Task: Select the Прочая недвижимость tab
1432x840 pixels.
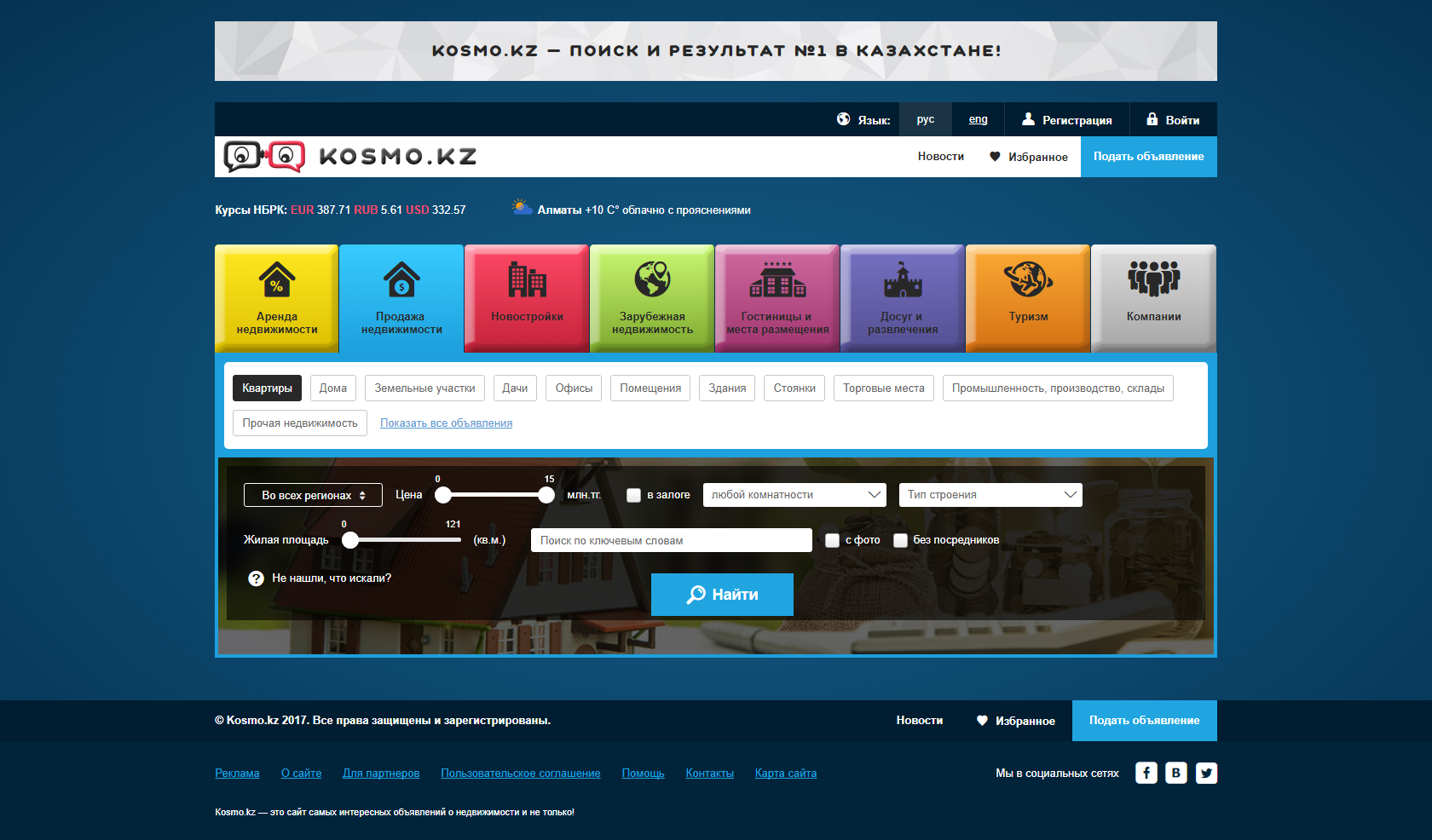Action: [x=300, y=423]
